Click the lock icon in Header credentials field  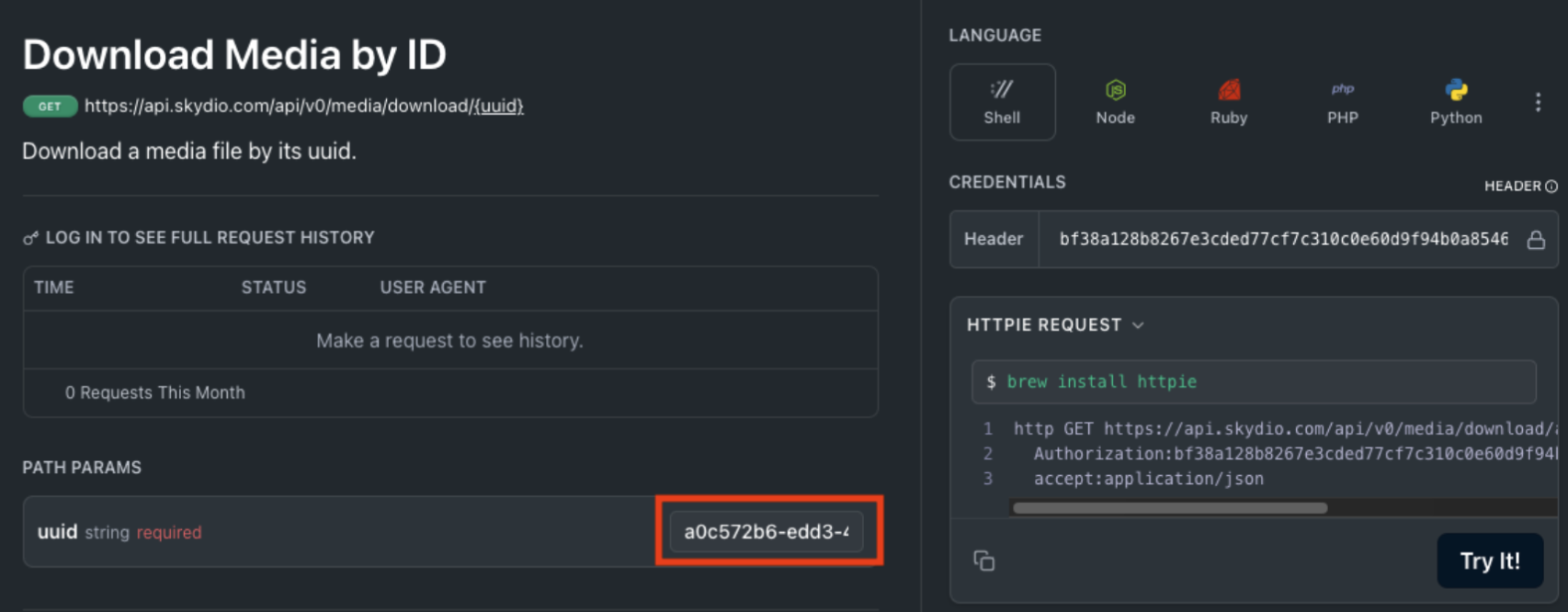(x=1536, y=240)
